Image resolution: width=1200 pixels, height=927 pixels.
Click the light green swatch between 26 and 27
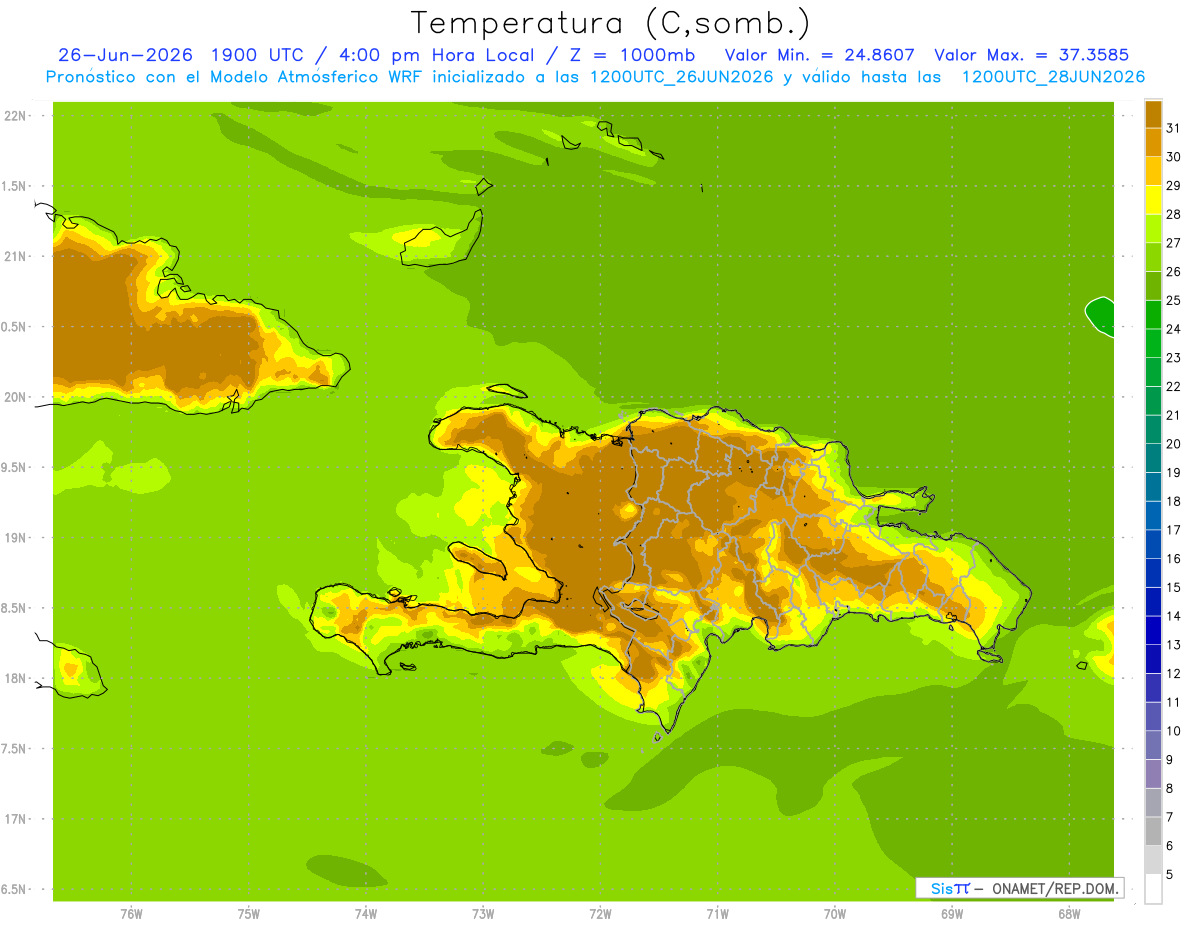click(1153, 258)
